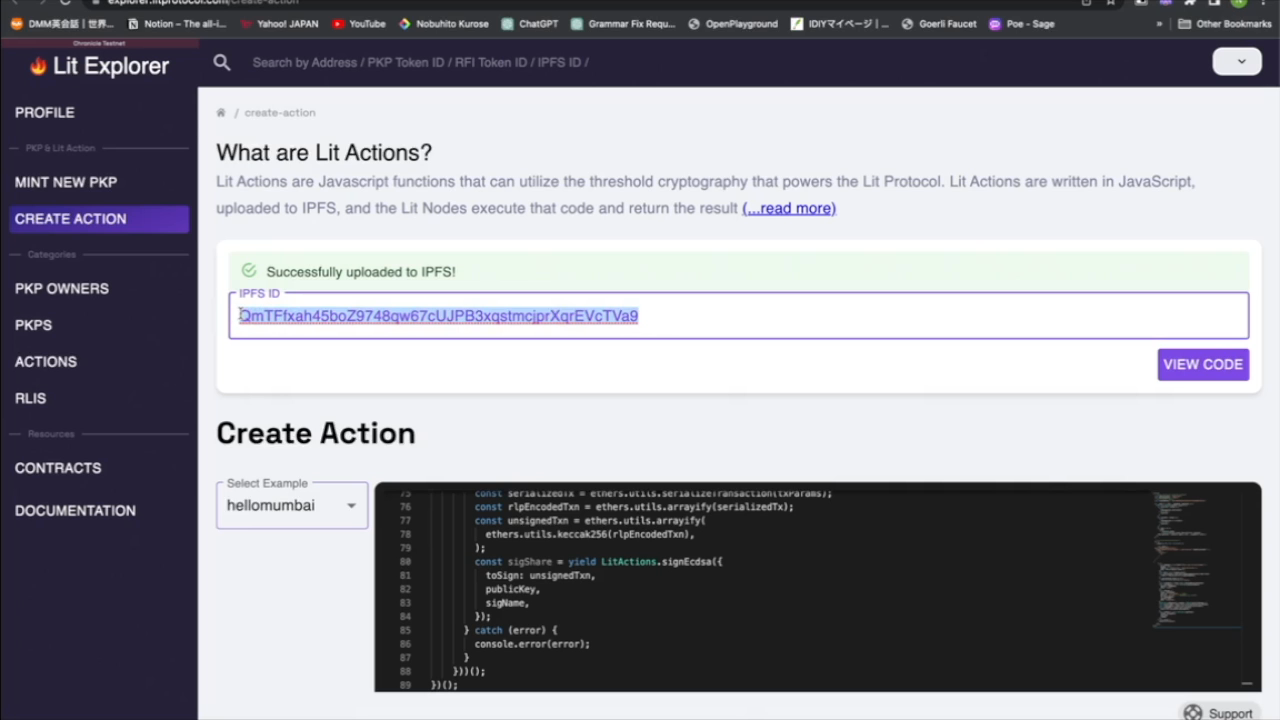The width and height of the screenshot is (1280, 720).
Task: Show more bookmarks overflow chevron
Action: click(1159, 24)
